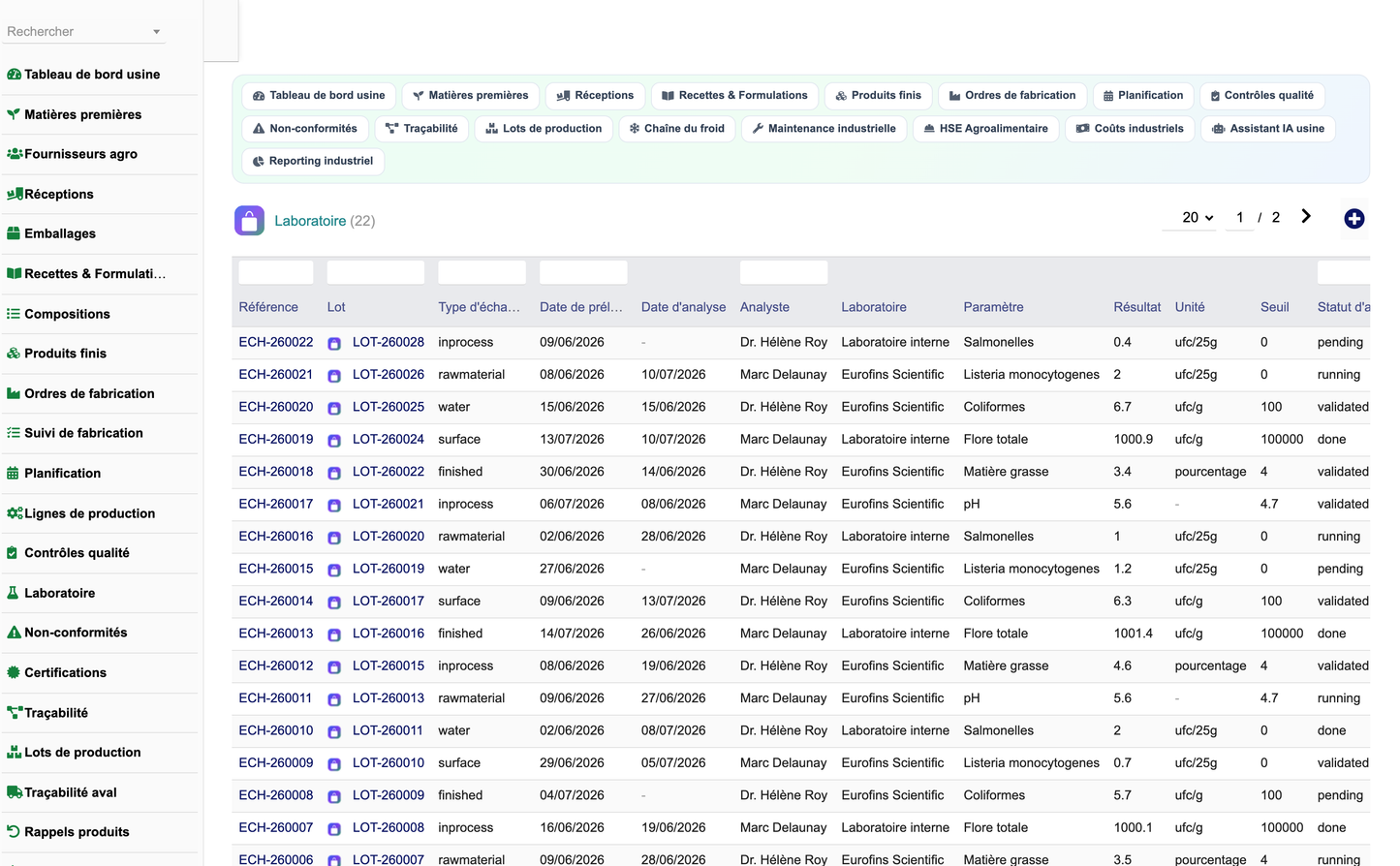
Task: Open Ordres de fabrication sidebar icon
Action: [x=14, y=393]
